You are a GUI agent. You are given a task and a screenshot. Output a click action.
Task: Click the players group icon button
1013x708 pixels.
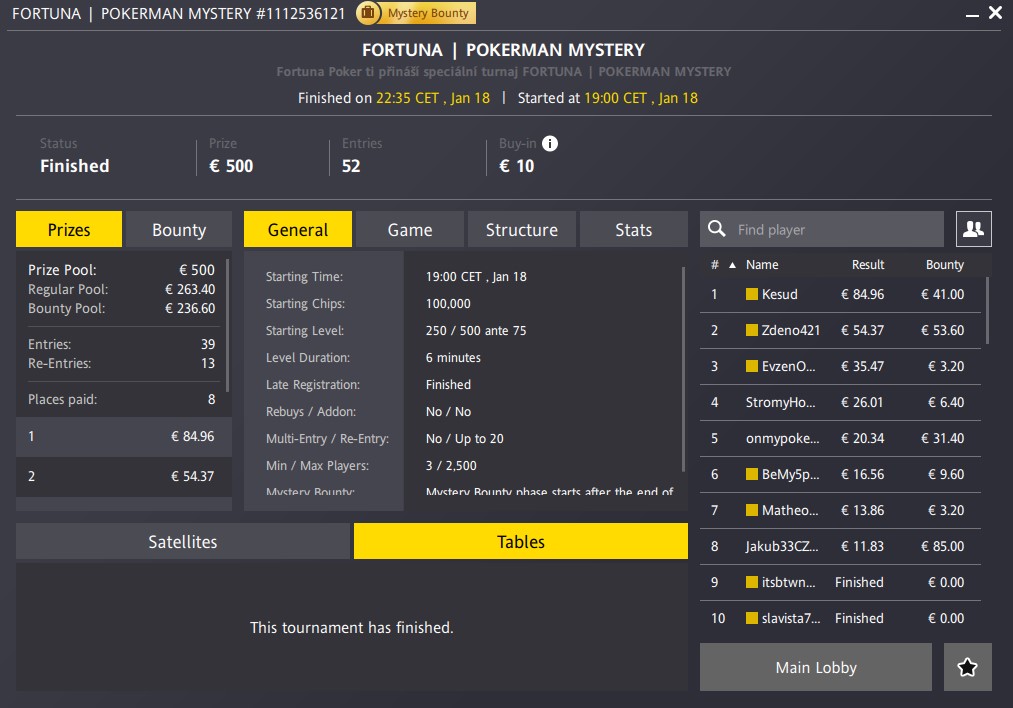pos(974,229)
